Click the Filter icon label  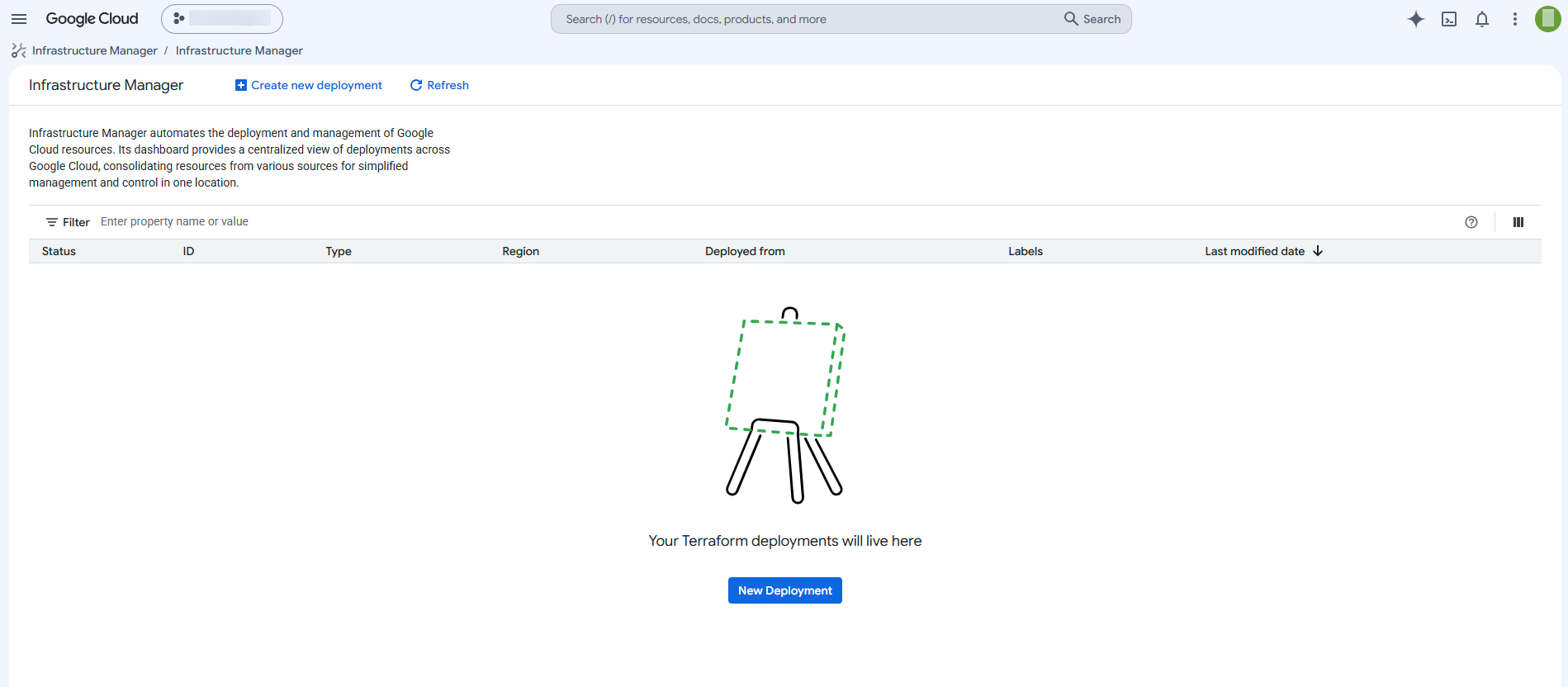(x=68, y=222)
